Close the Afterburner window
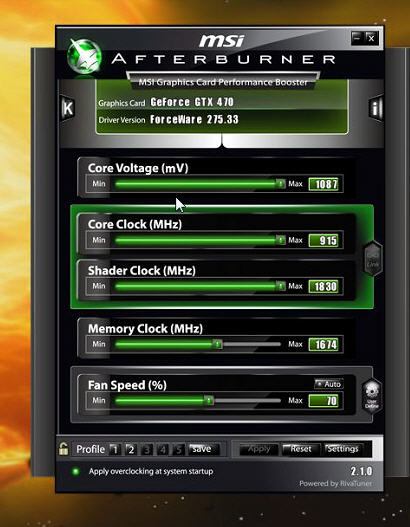 pyautogui.click(x=371, y=38)
